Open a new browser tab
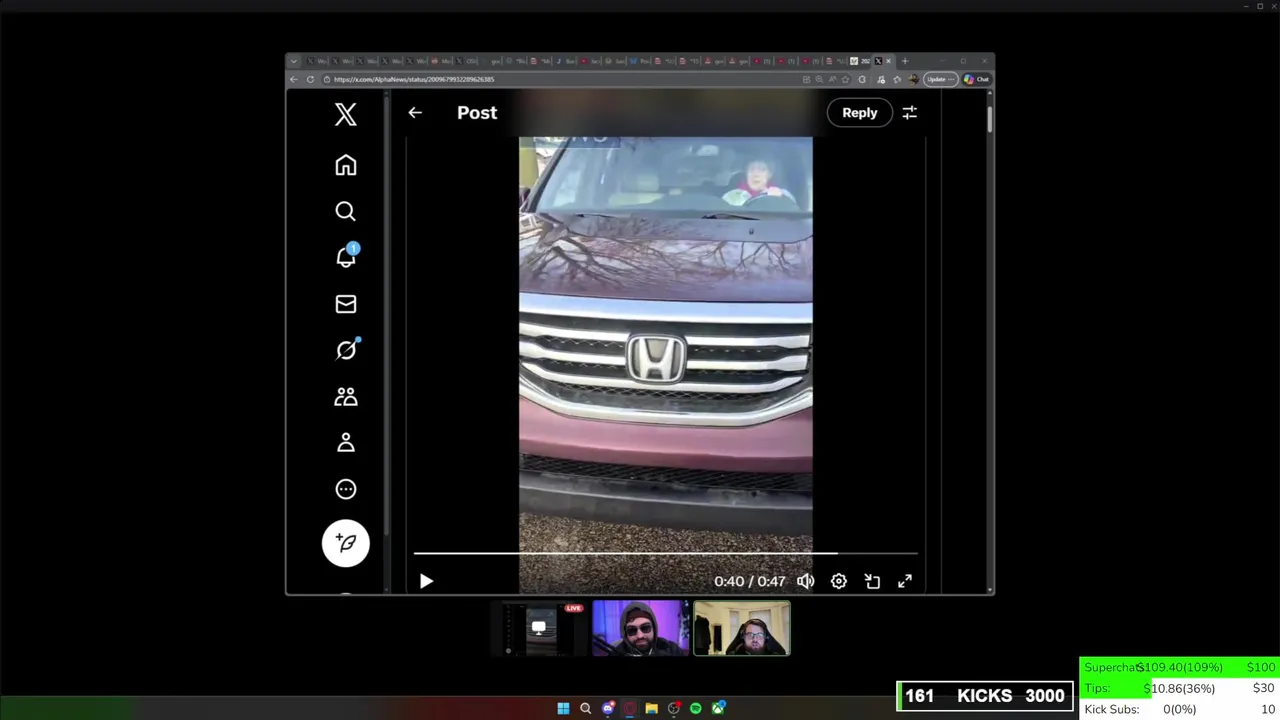The width and height of the screenshot is (1280, 720). (x=905, y=61)
